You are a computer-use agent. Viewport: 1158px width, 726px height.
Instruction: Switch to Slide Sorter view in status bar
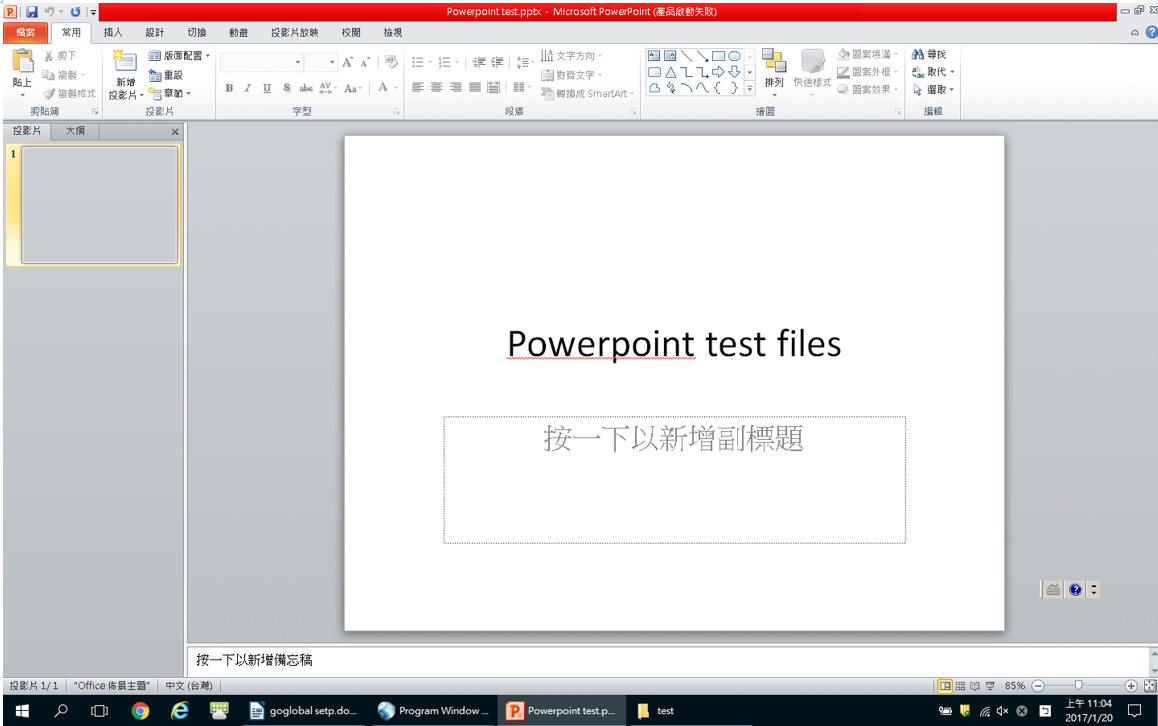[x=960, y=686]
